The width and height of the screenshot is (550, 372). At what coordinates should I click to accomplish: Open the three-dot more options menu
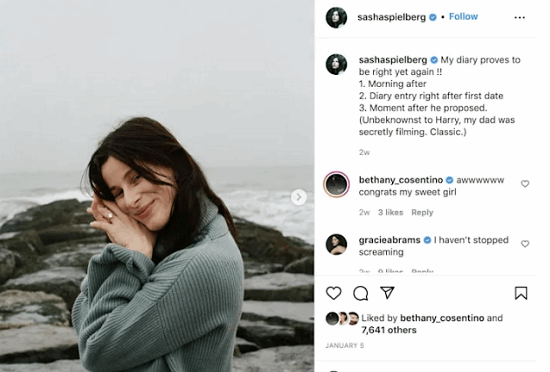[519, 18]
